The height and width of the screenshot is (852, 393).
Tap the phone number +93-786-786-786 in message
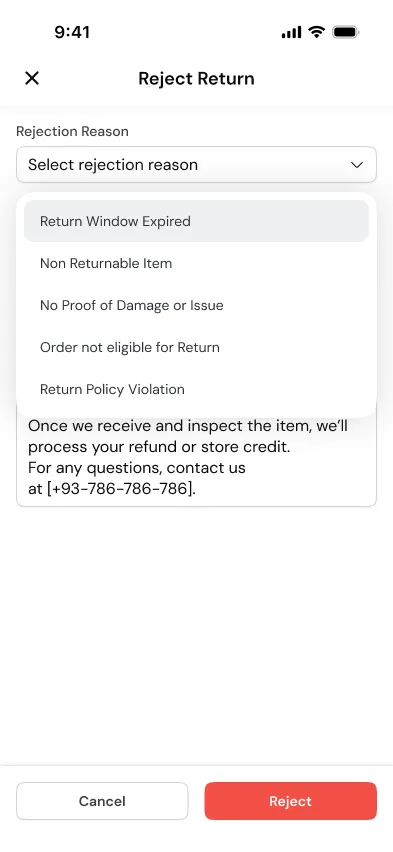(120, 488)
